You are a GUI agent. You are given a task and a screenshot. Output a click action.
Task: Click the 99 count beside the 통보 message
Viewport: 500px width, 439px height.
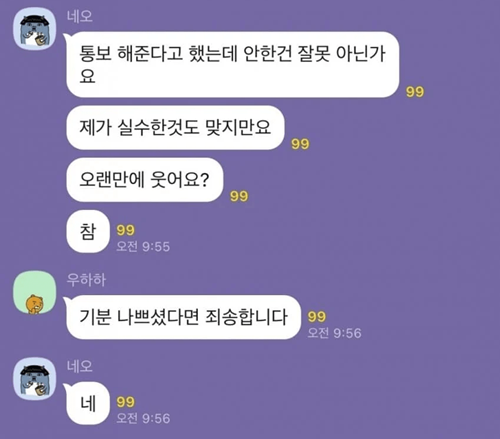[415, 92]
